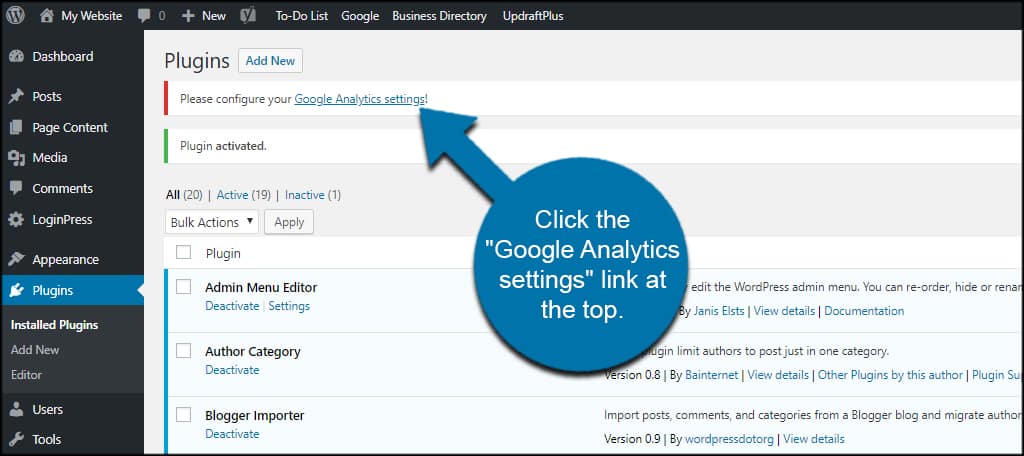Click the Blogger Importer plugin name
The image size is (1024, 456).
click(x=255, y=415)
